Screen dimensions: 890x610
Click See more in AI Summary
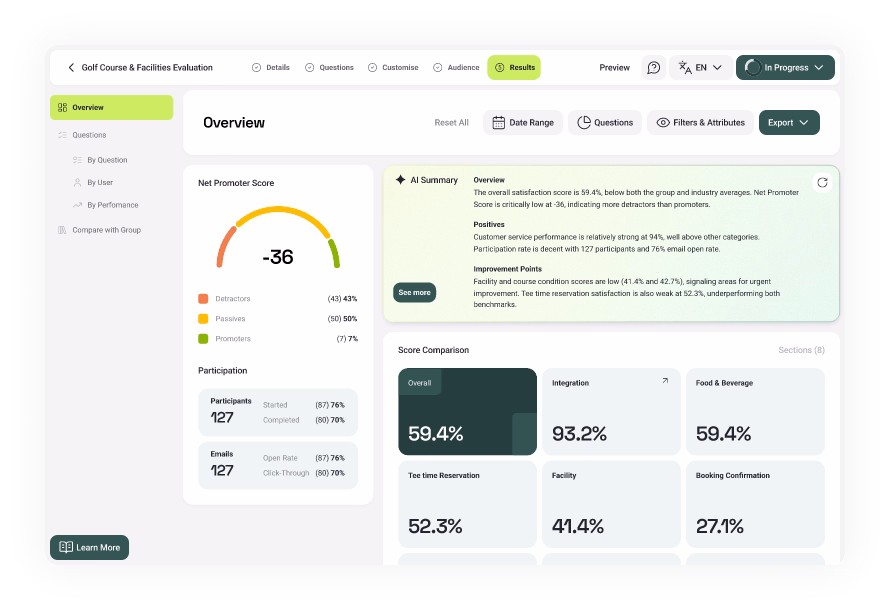tap(414, 292)
